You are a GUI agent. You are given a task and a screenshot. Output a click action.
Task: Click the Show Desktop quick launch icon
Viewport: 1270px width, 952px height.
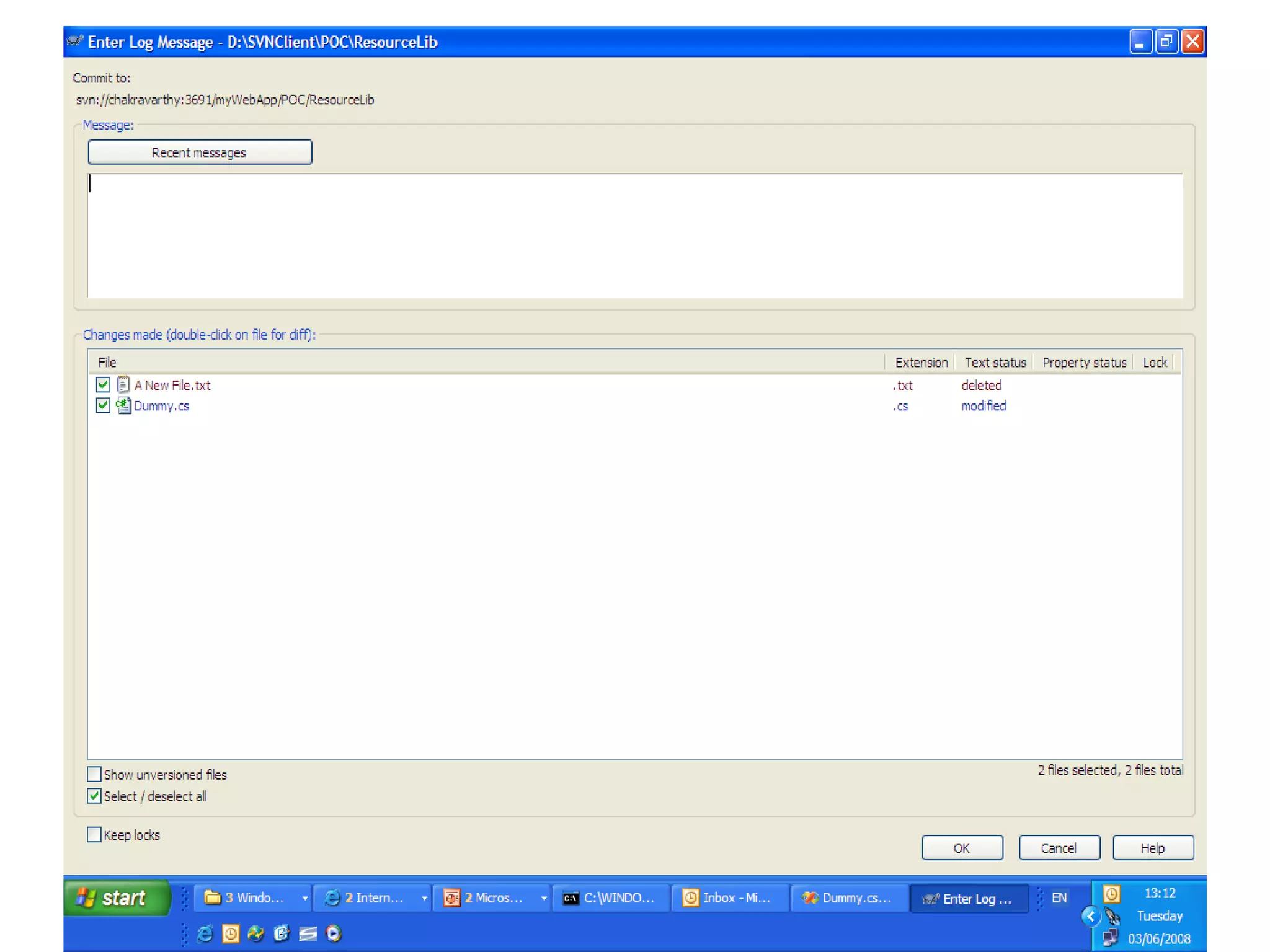(308, 933)
